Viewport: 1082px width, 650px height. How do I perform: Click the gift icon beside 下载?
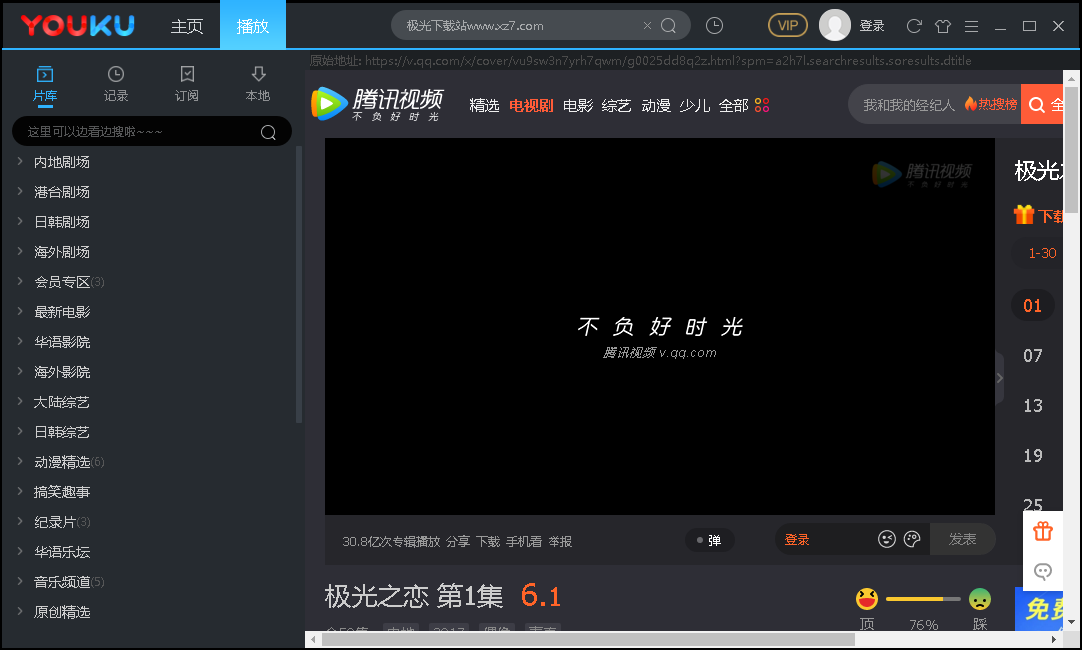pos(1024,215)
